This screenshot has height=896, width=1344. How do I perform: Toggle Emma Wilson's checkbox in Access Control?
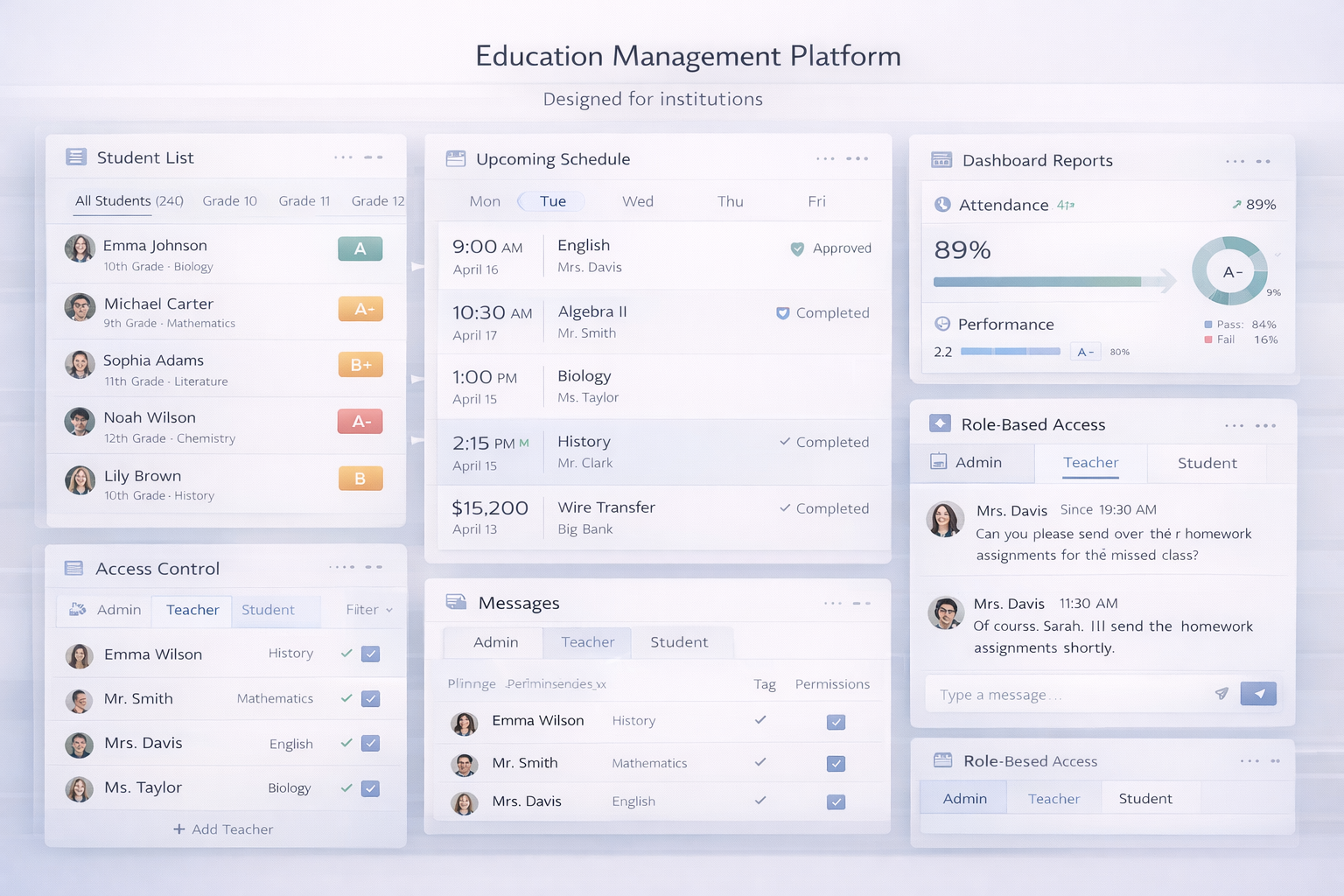pyautogui.click(x=371, y=654)
